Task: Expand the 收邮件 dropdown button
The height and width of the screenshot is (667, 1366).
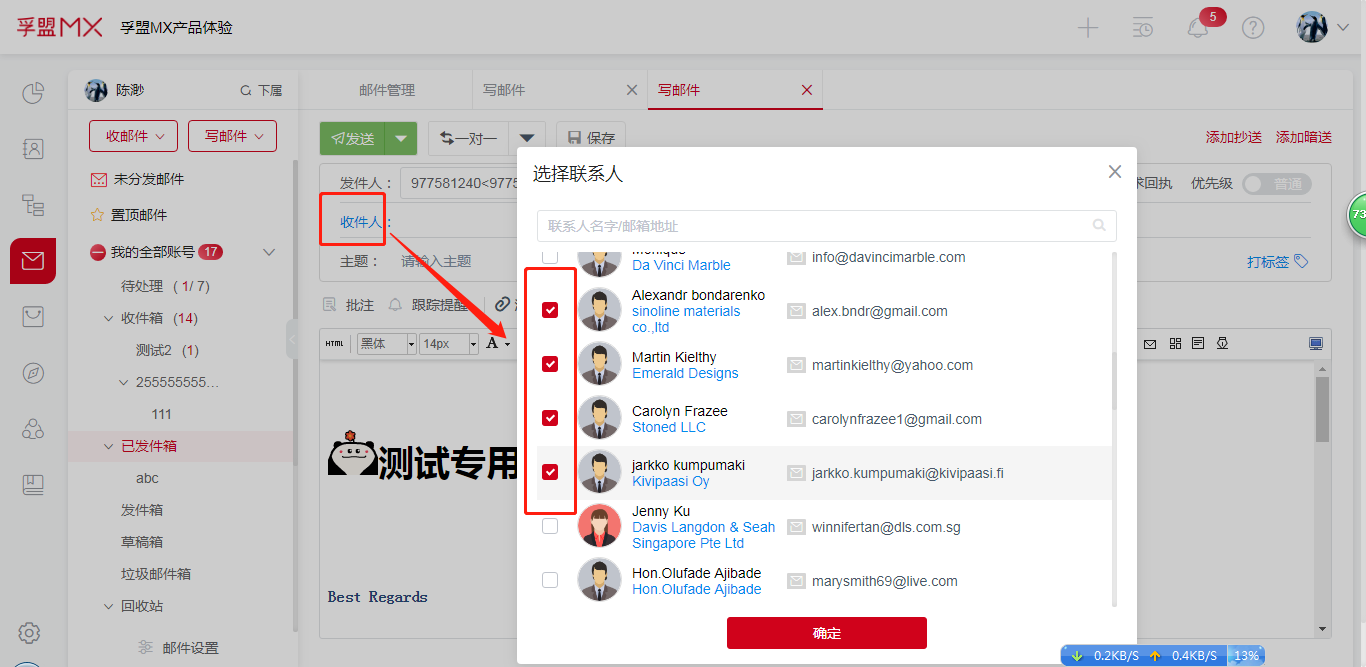Action: coord(133,136)
